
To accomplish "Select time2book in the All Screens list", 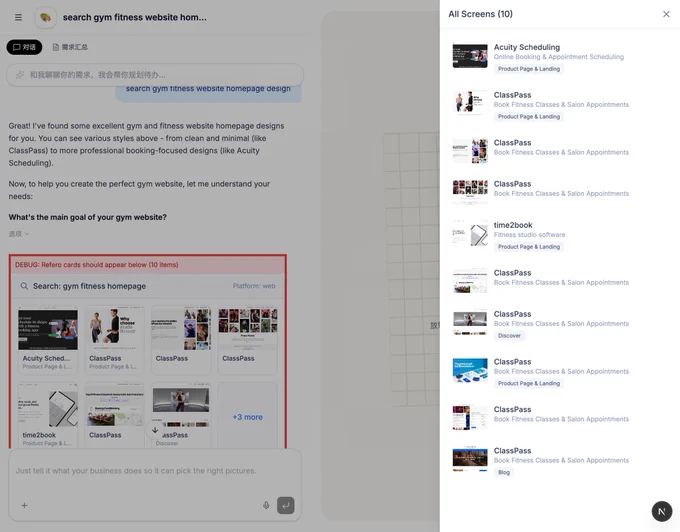I will (x=559, y=235).
